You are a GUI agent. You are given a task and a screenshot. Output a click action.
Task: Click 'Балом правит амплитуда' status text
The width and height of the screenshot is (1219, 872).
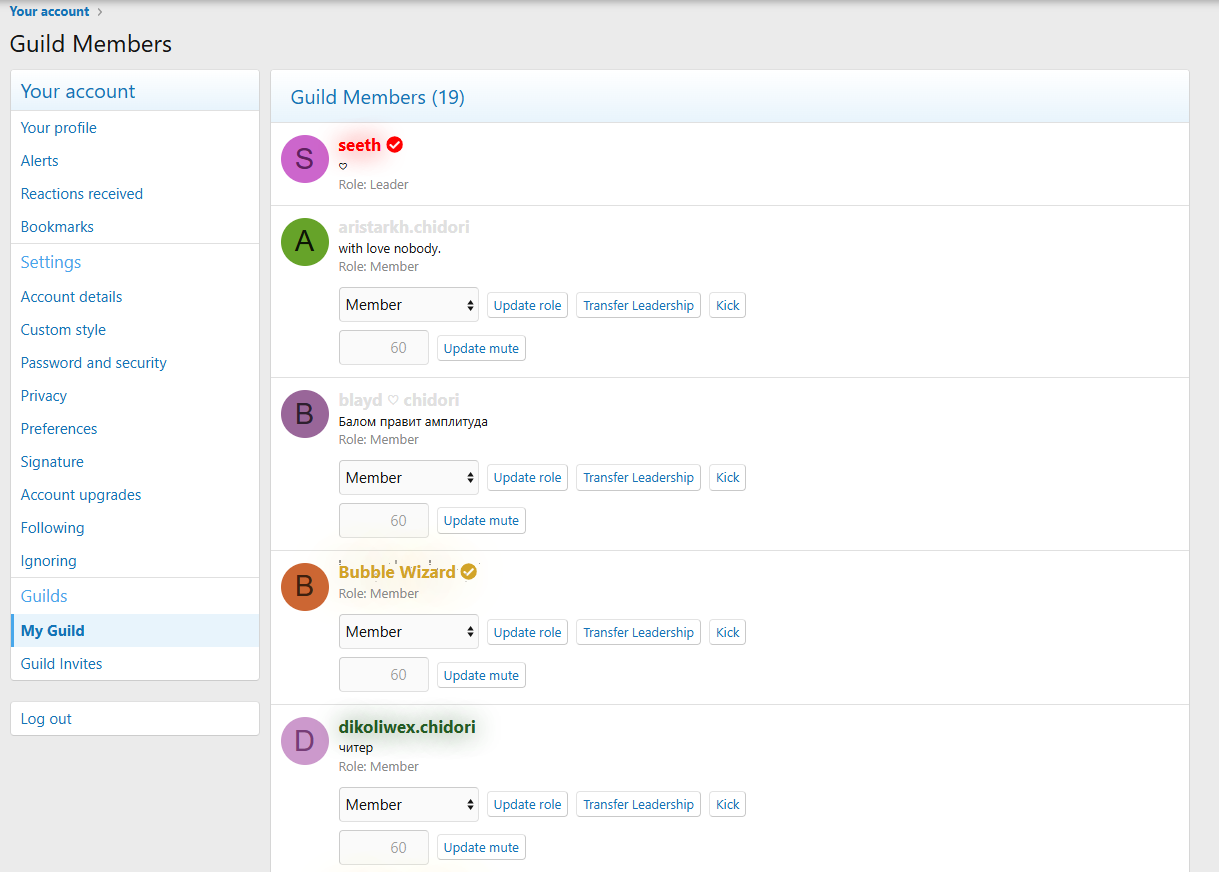pos(413,421)
